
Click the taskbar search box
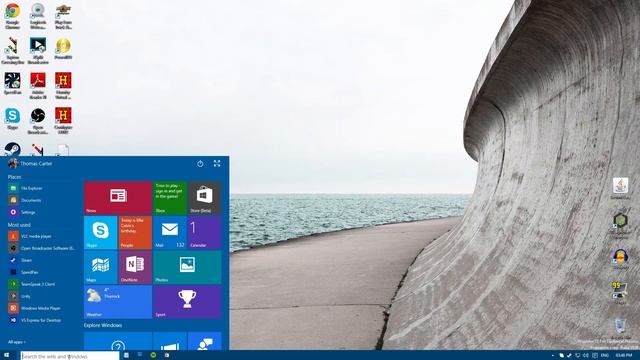70,356
